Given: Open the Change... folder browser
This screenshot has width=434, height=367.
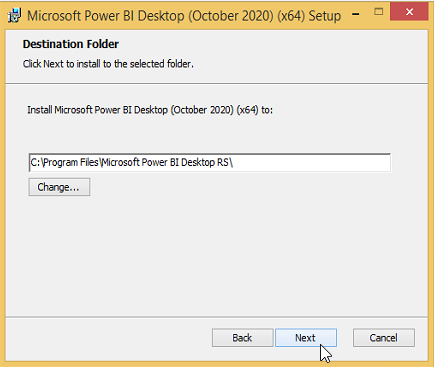Looking at the screenshot, I should point(59,187).
